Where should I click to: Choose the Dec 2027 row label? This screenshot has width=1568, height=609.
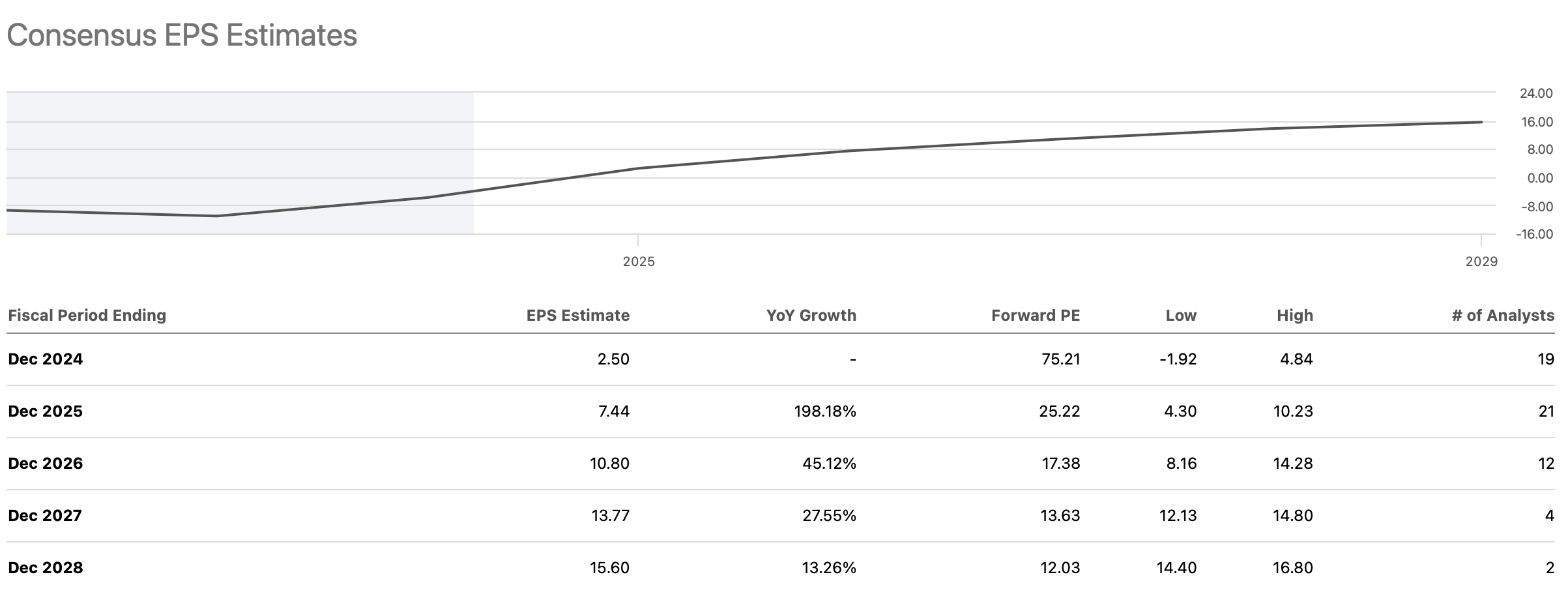pyautogui.click(x=46, y=516)
